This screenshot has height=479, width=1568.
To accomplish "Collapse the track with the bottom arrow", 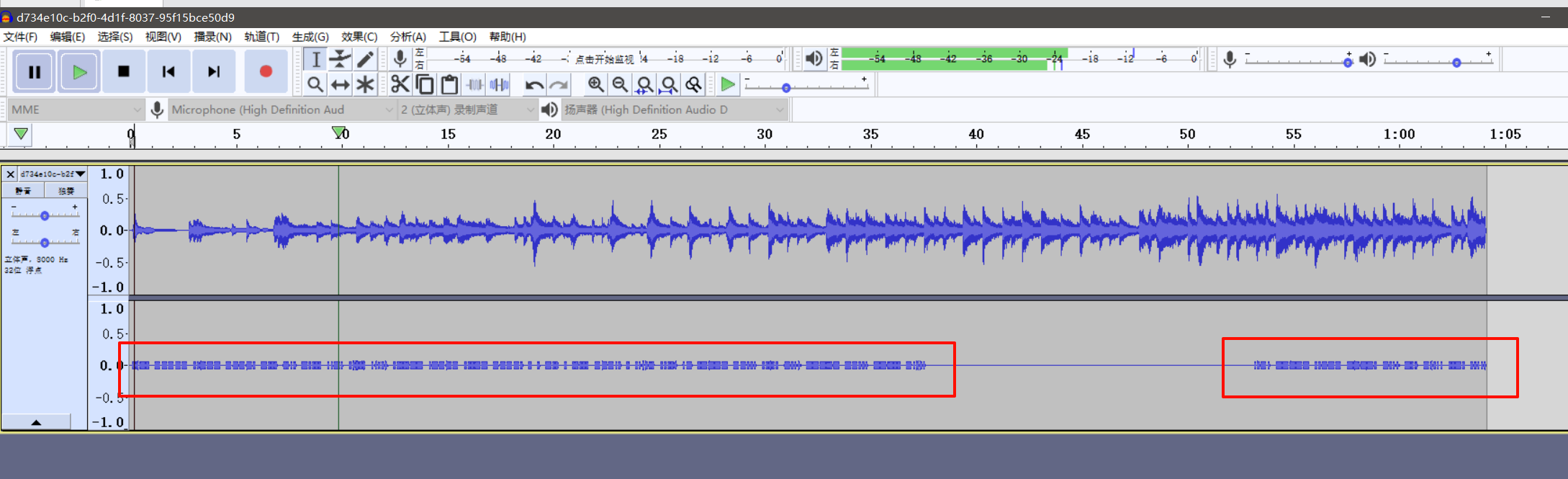I will click(x=36, y=422).
